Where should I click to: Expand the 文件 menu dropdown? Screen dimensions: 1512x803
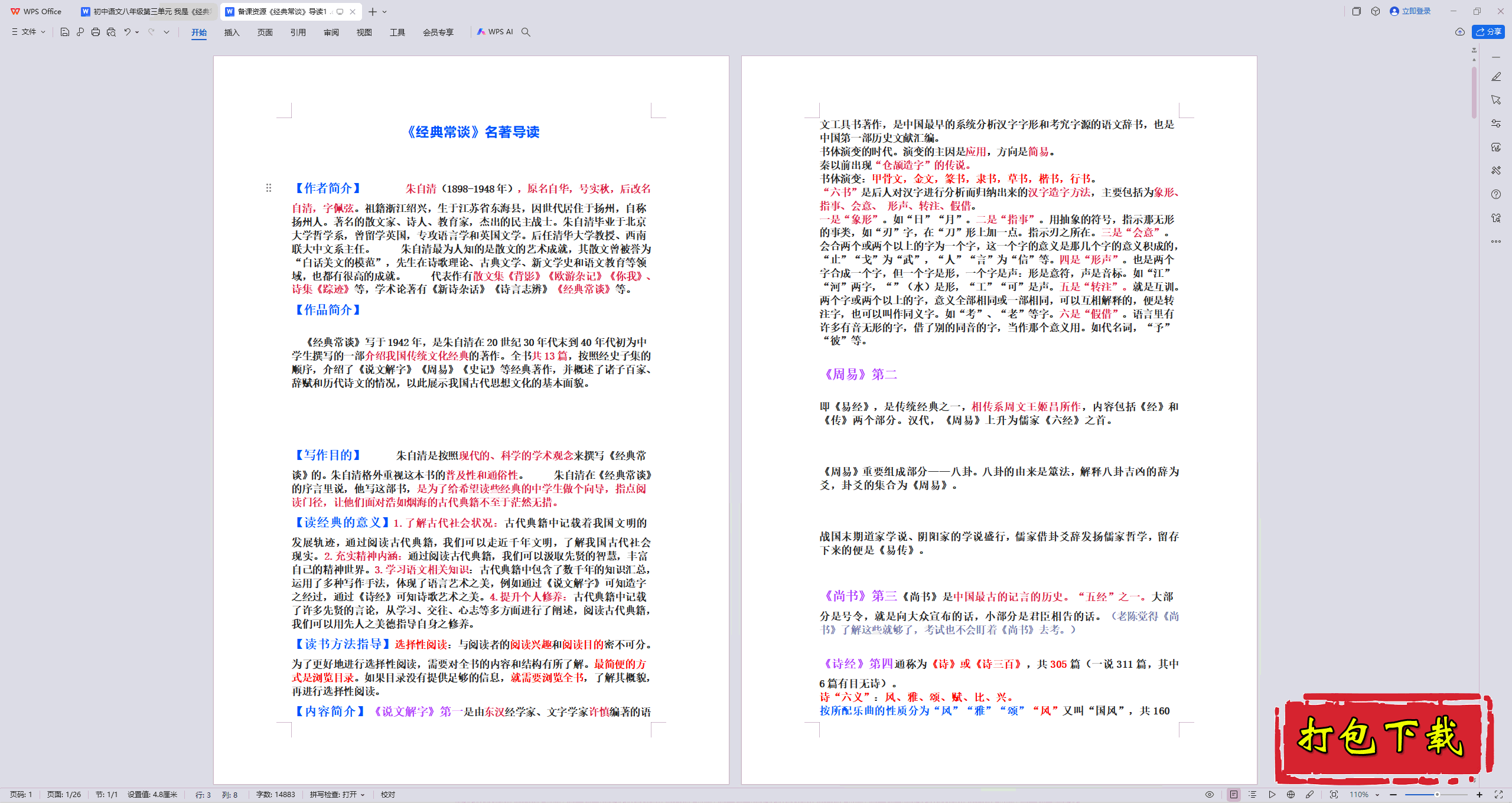tap(28, 32)
